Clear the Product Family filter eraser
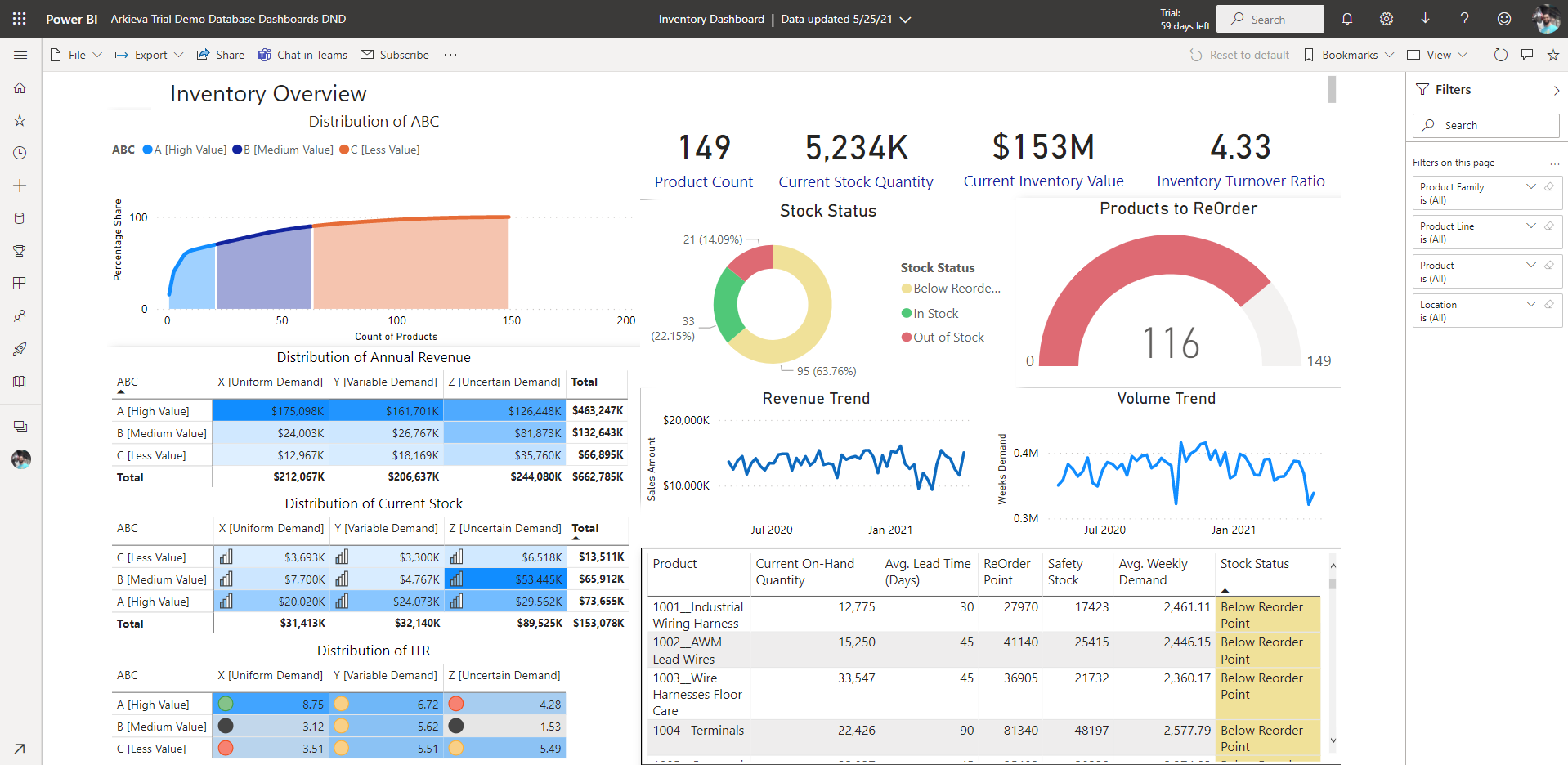This screenshot has width=1568, height=765. [1548, 186]
